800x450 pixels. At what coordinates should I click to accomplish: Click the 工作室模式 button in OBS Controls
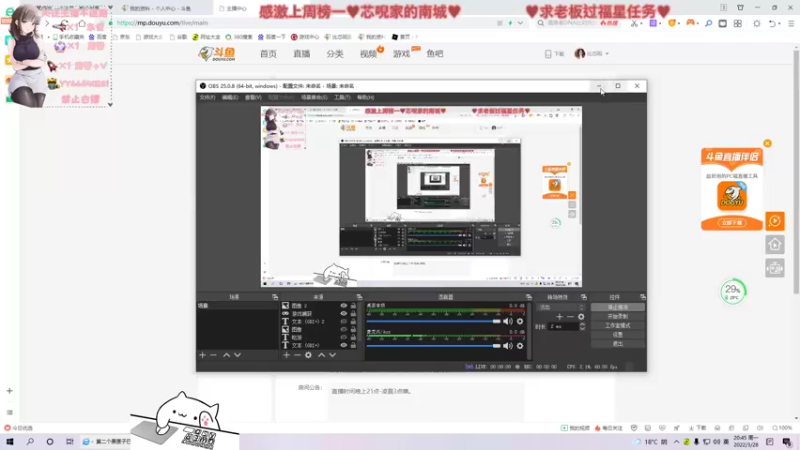tap(618, 326)
